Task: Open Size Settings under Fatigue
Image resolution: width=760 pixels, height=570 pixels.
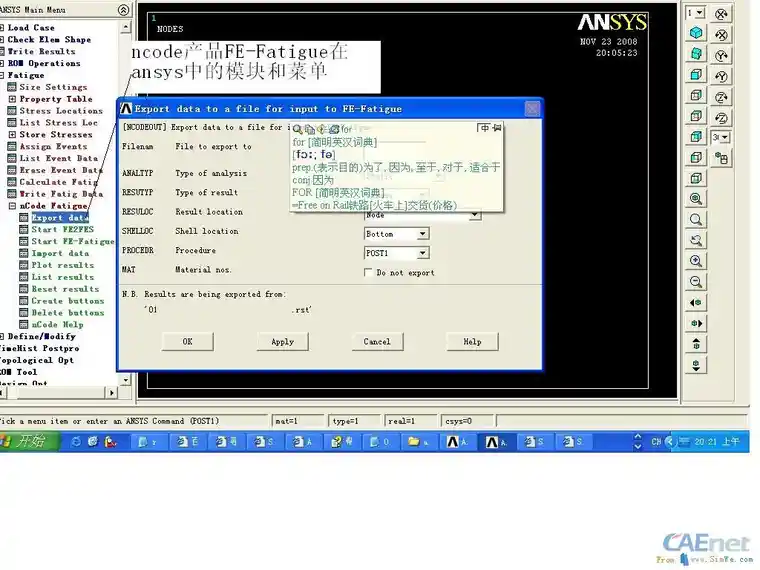Action: 53,87
